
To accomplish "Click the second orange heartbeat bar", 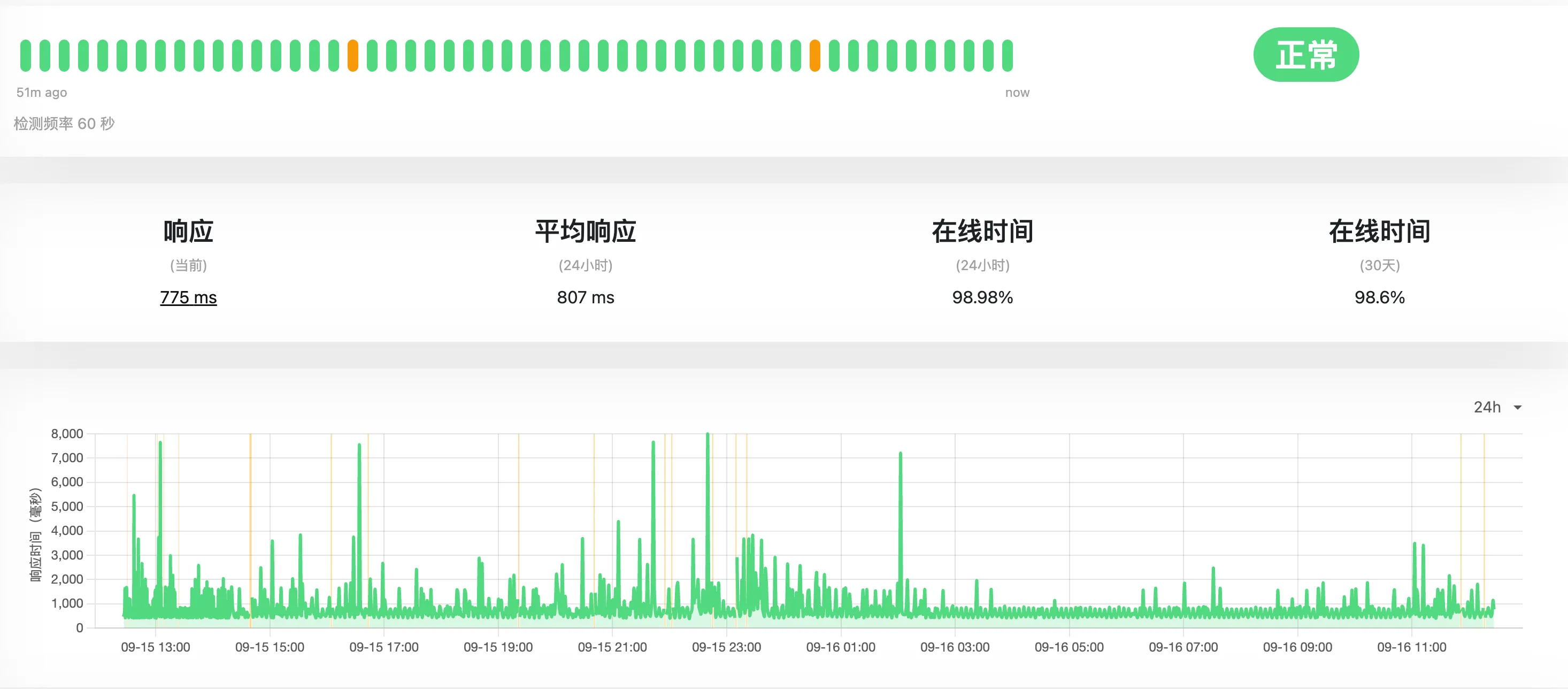I will pos(814,56).
